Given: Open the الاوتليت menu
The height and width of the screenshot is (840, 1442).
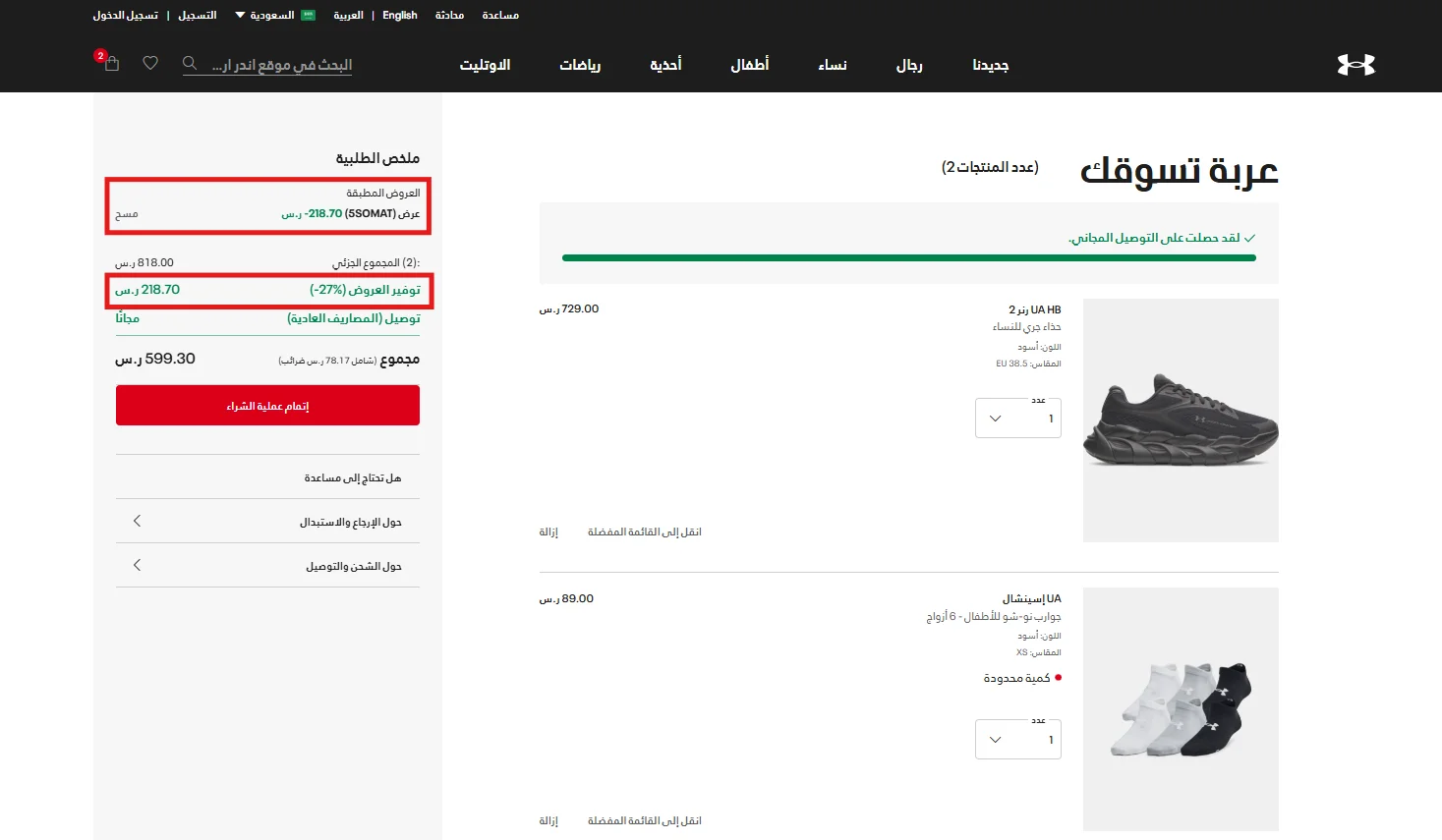Looking at the screenshot, I should click(485, 65).
